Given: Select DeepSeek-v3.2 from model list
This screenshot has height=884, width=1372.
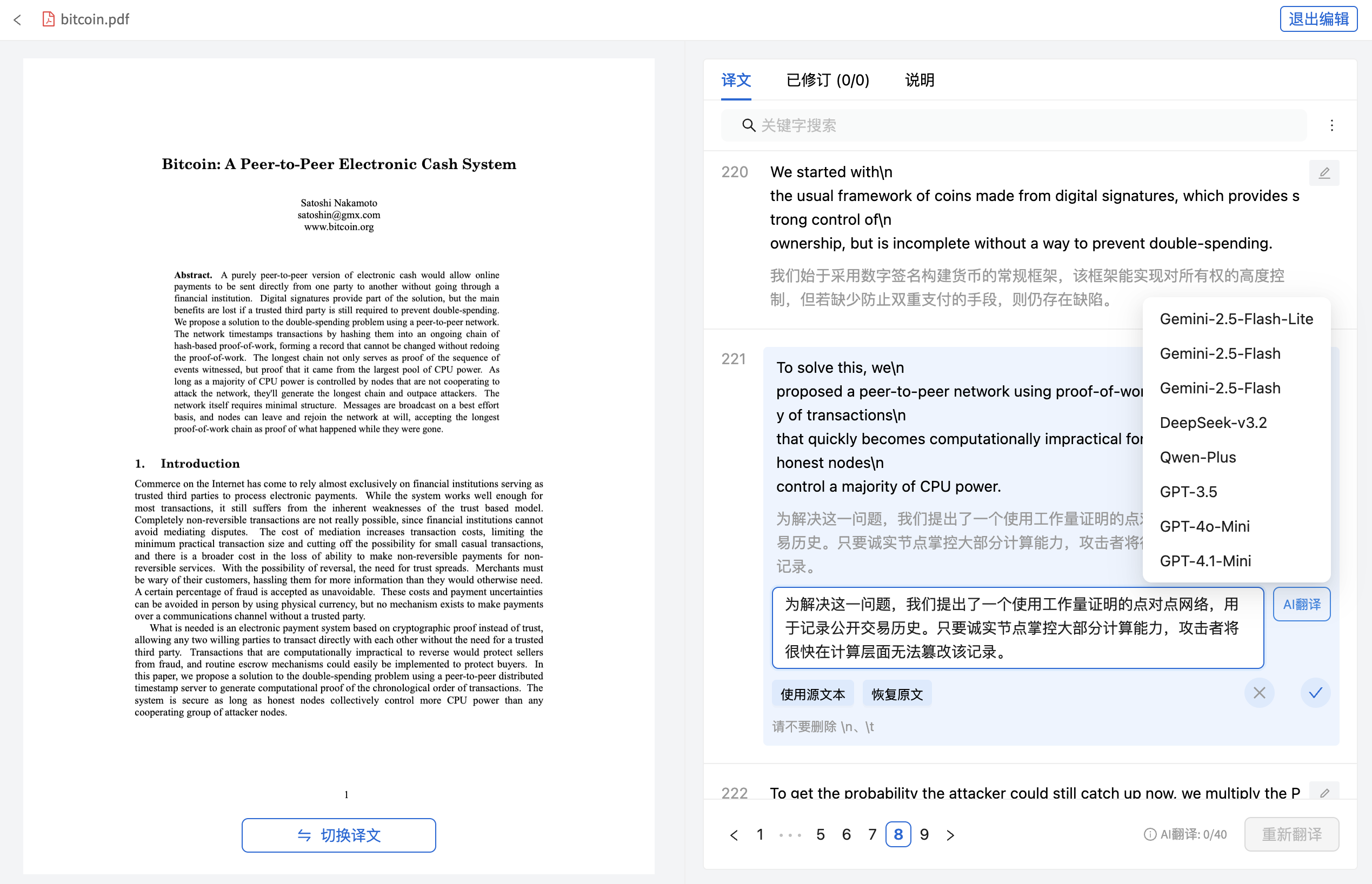Looking at the screenshot, I should point(1213,423).
